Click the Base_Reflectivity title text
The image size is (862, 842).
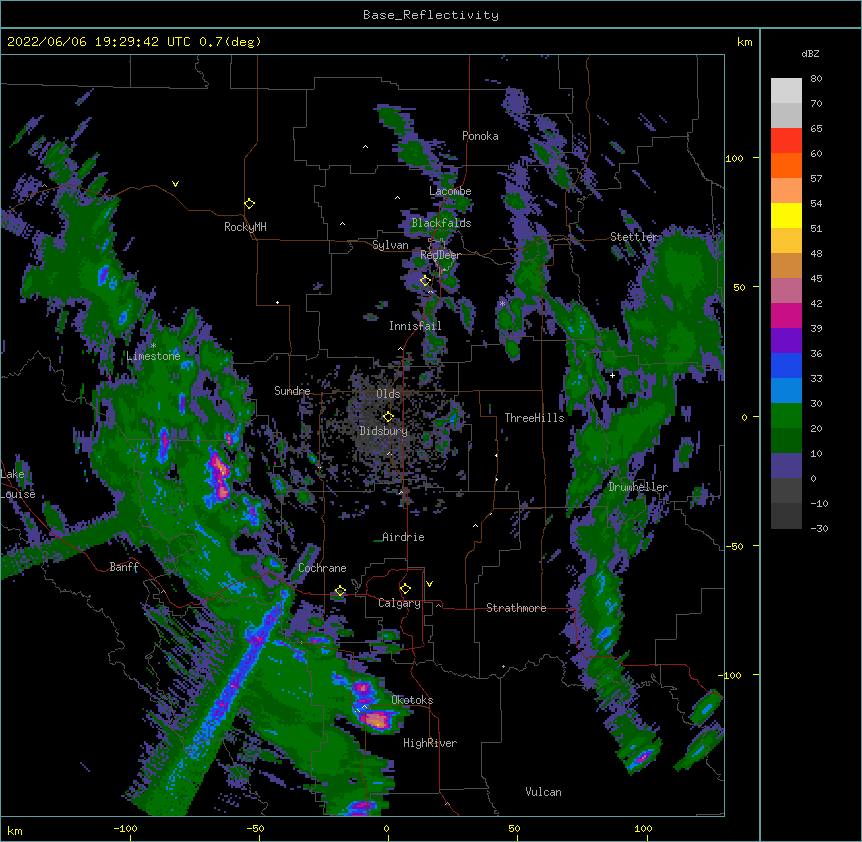(x=431, y=15)
